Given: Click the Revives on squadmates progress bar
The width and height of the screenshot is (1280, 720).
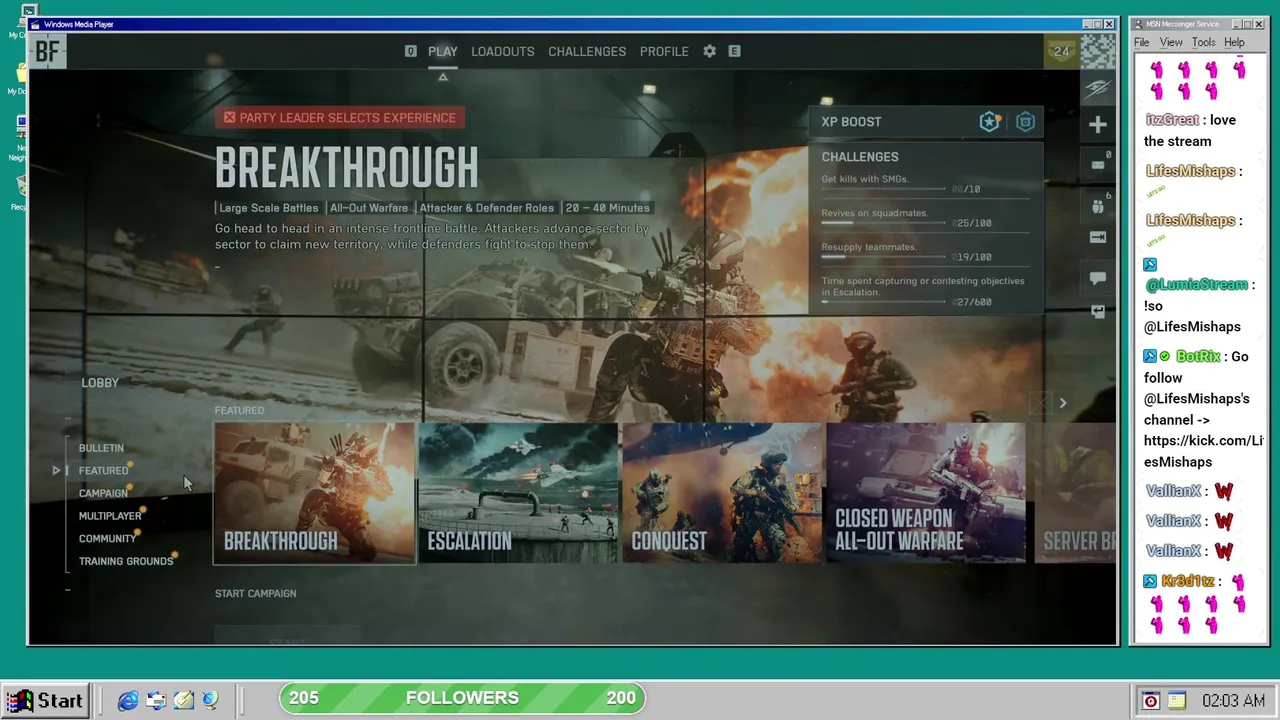Looking at the screenshot, I should pyautogui.click(x=884, y=223).
